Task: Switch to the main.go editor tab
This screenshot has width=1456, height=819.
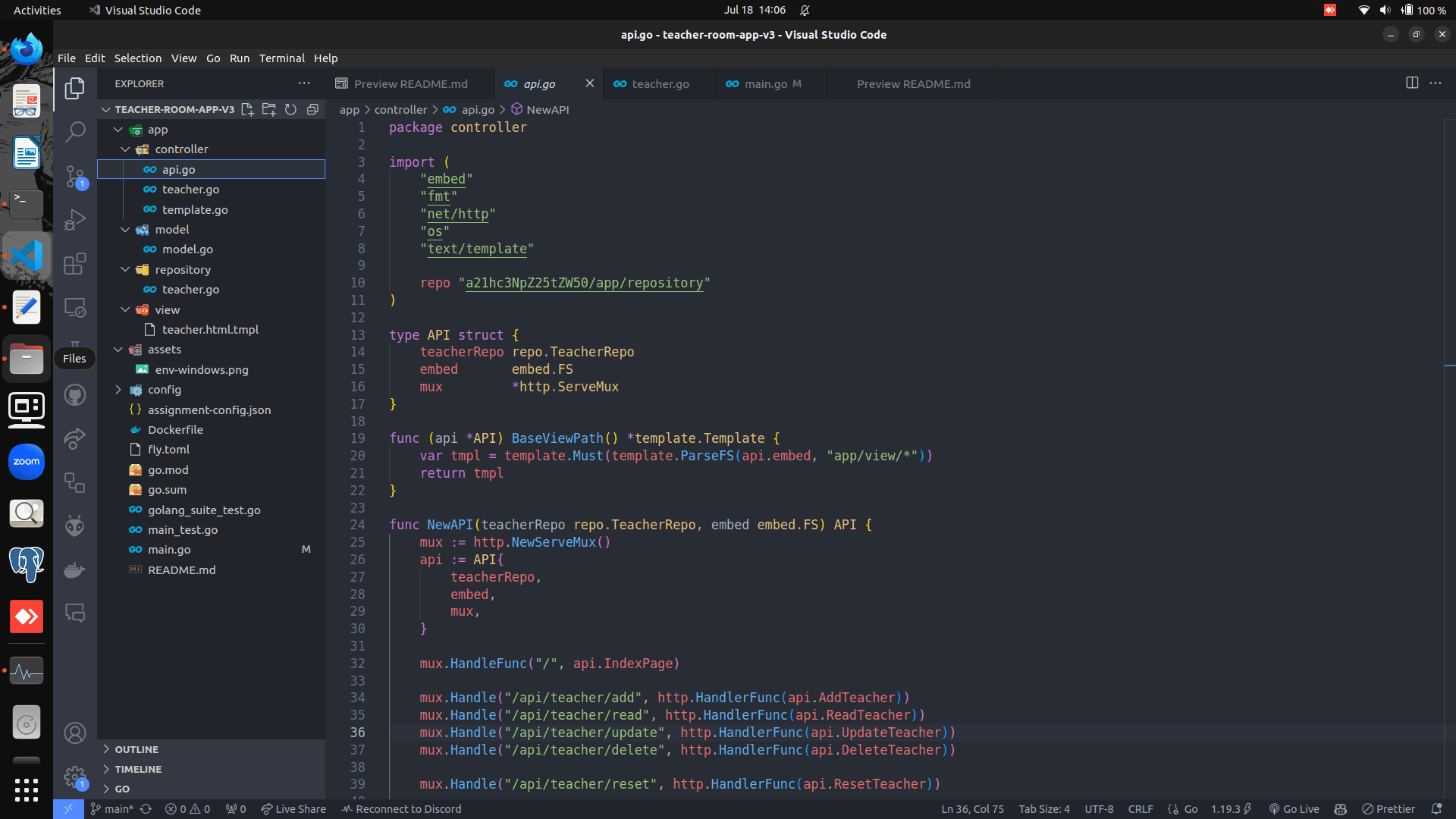Action: tap(772, 83)
